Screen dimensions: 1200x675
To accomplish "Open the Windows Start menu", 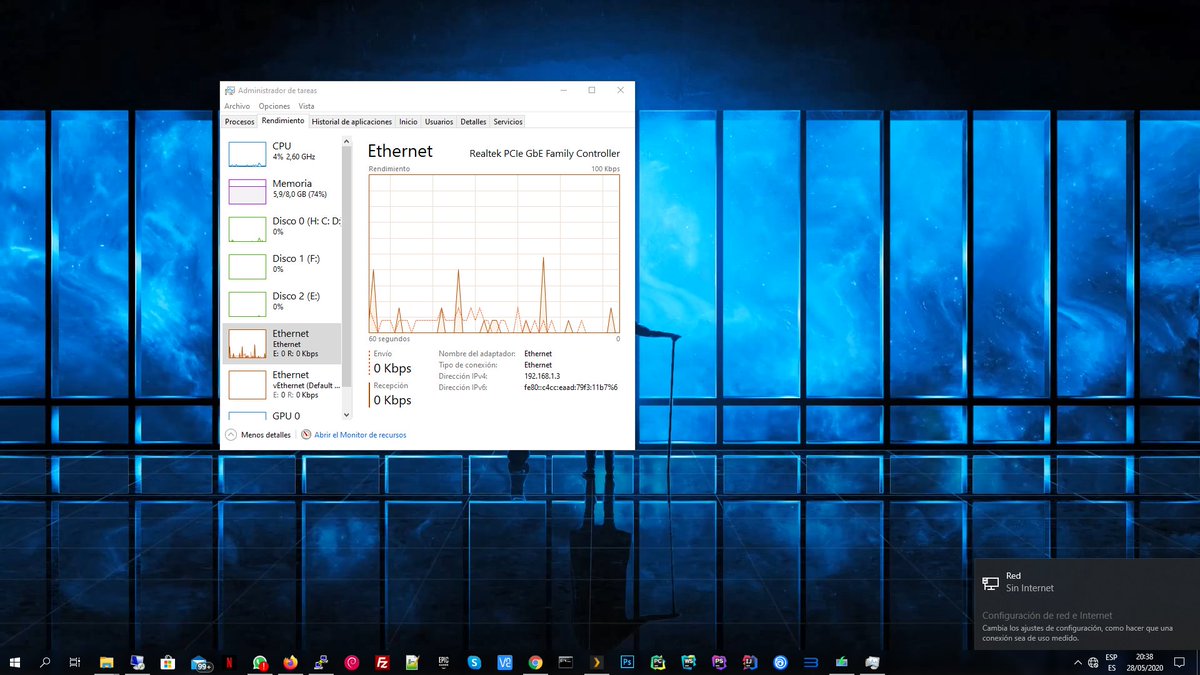I will coord(15,662).
